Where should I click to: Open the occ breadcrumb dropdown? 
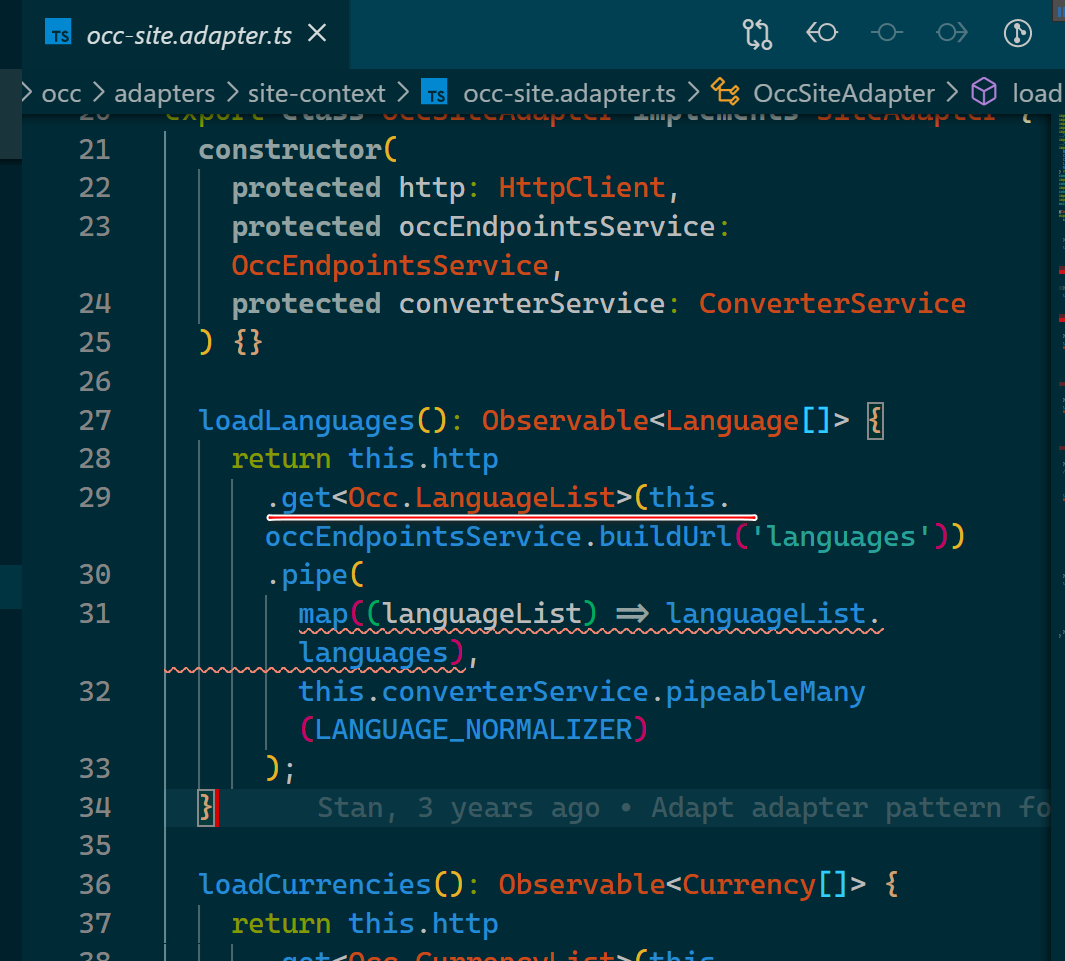[60, 92]
